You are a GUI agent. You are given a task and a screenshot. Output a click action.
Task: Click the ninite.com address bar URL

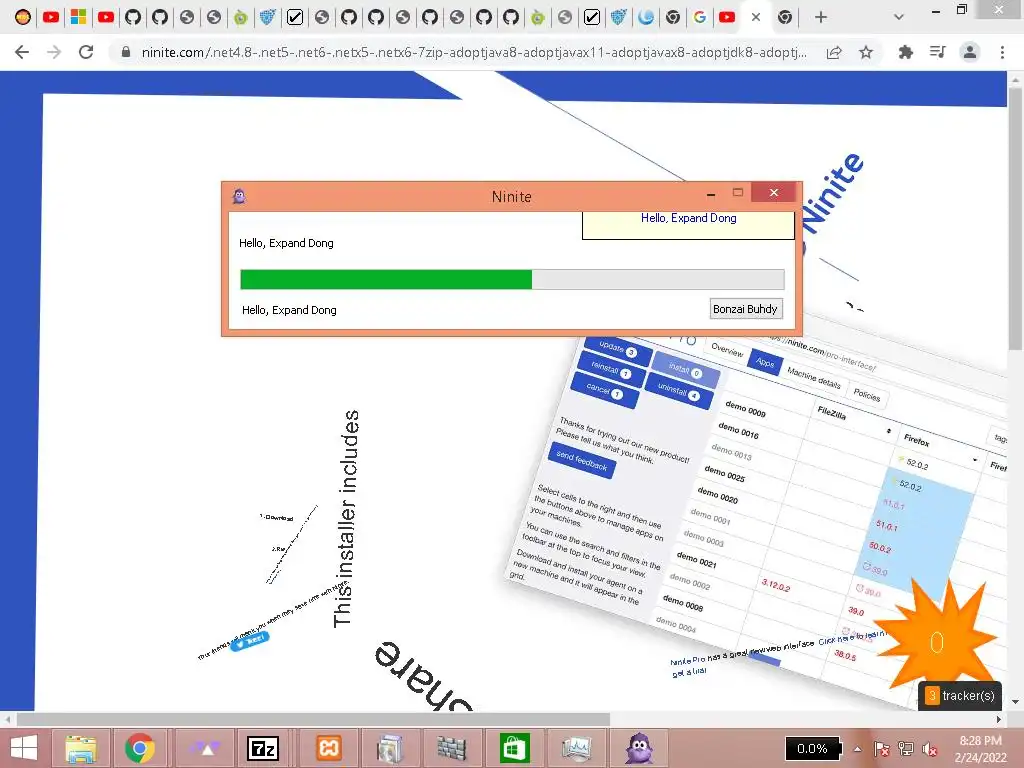pyautogui.click(x=473, y=52)
